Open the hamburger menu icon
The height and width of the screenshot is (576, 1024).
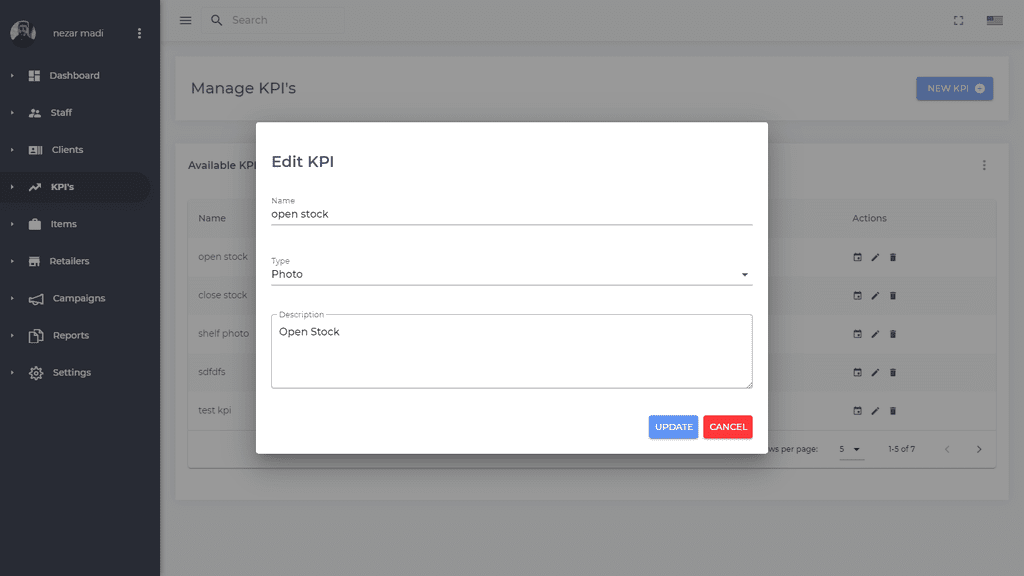pyautogui.click(x=185, y=20)
